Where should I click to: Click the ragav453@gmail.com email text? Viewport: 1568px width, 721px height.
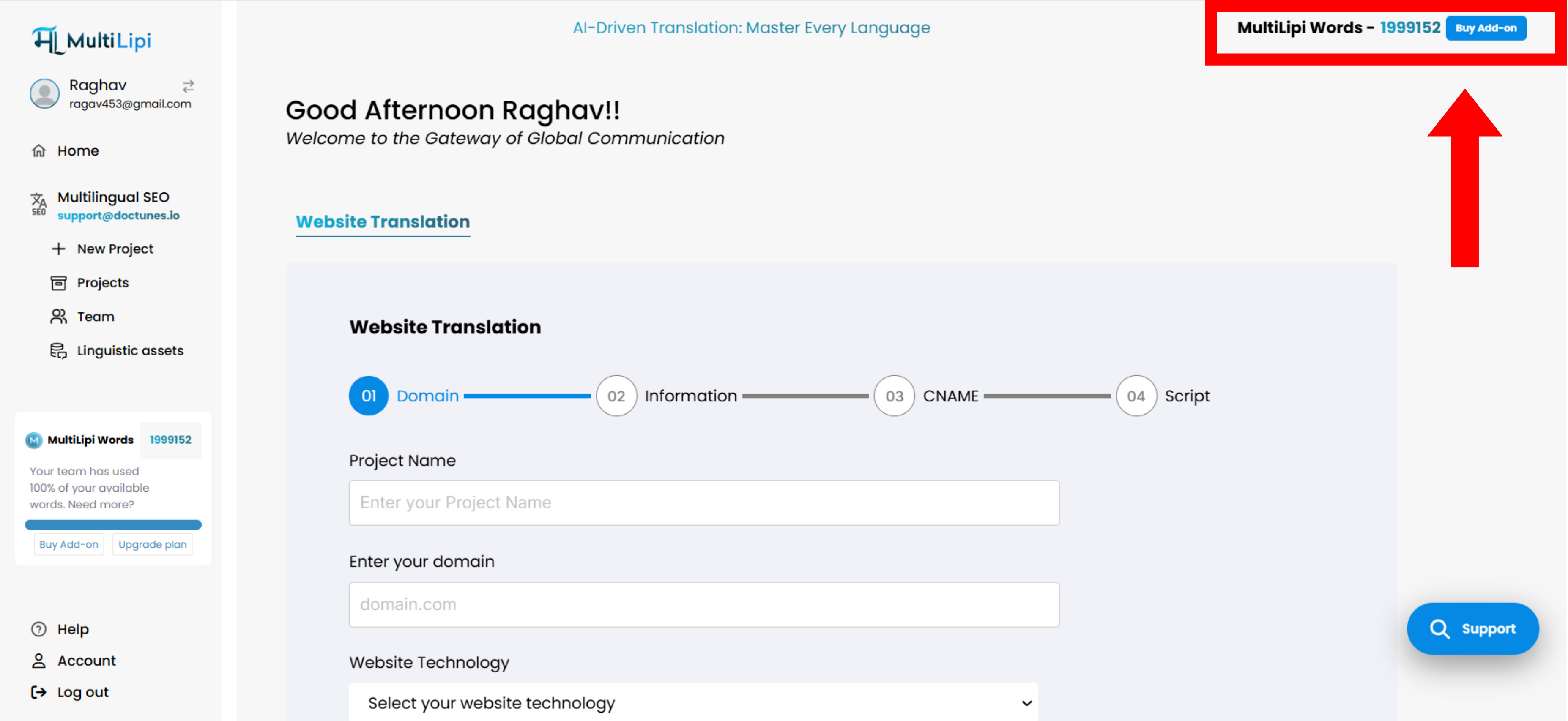coord(130,104)
